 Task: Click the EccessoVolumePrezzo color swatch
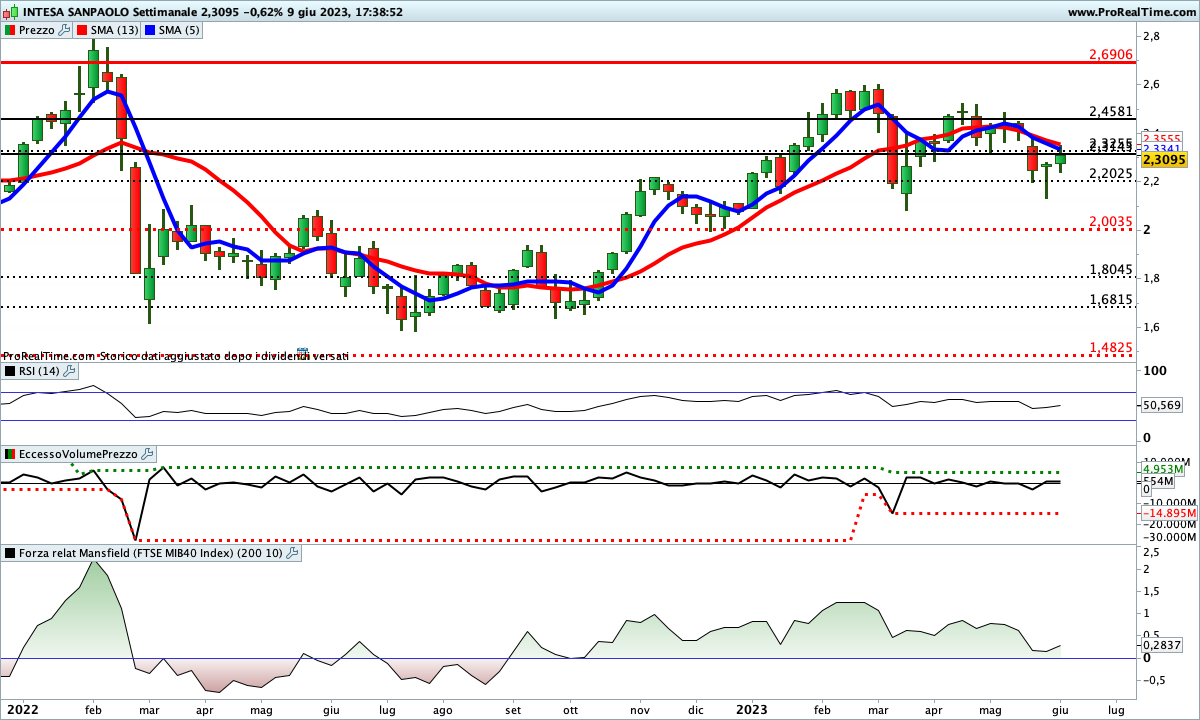click(10, 454)
